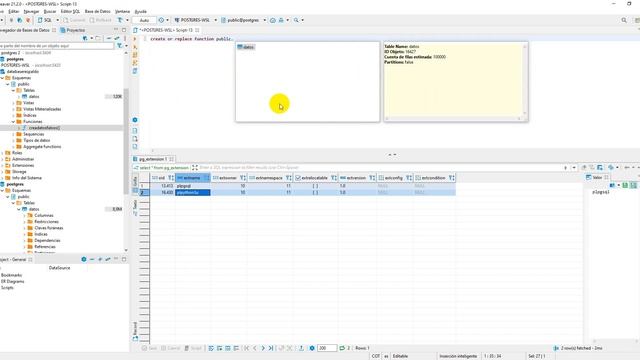Click the extname column header
This screenshot has width=640, height=360.
(x=192, y=178)
